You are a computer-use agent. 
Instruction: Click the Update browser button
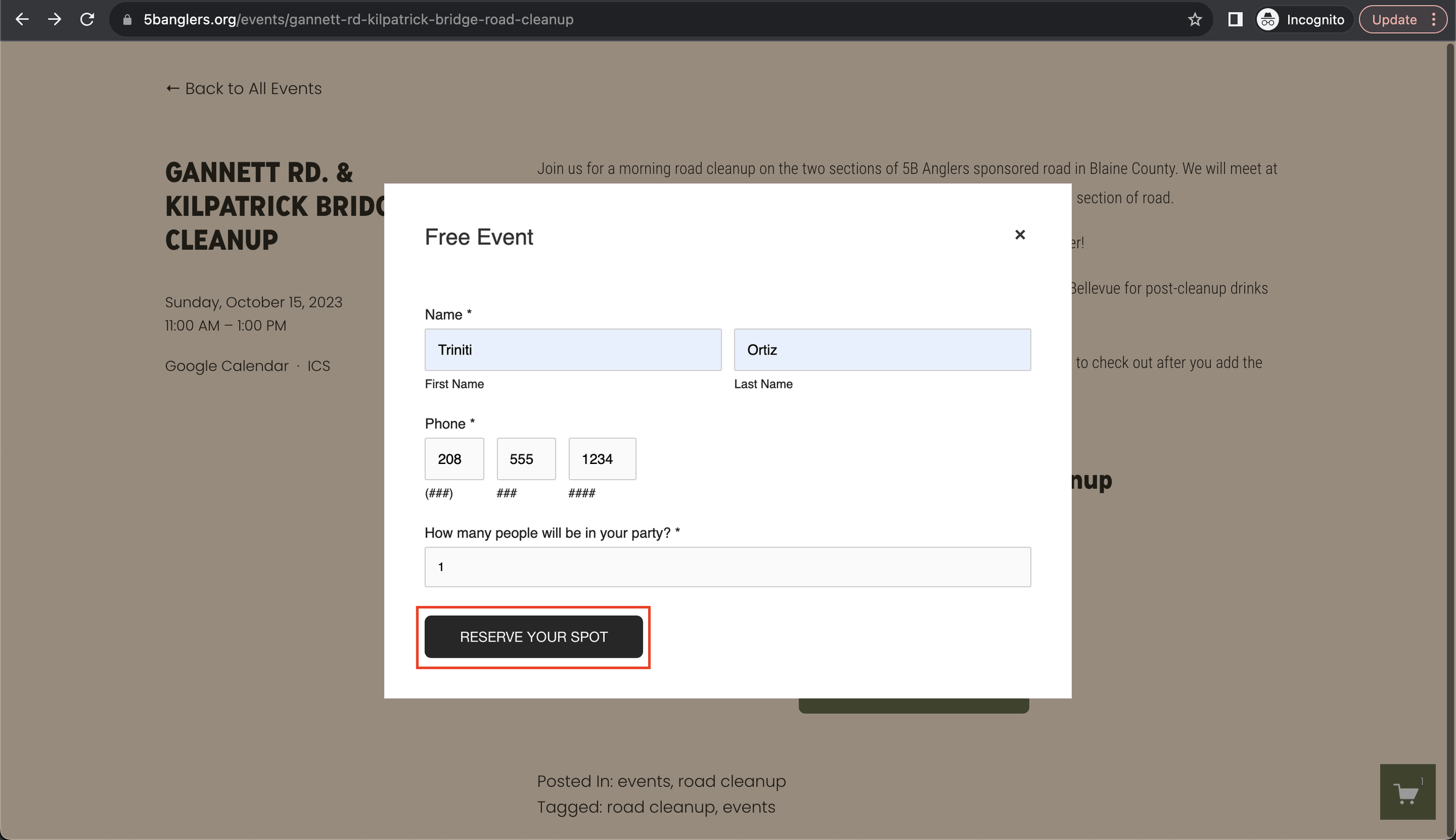1394,20
